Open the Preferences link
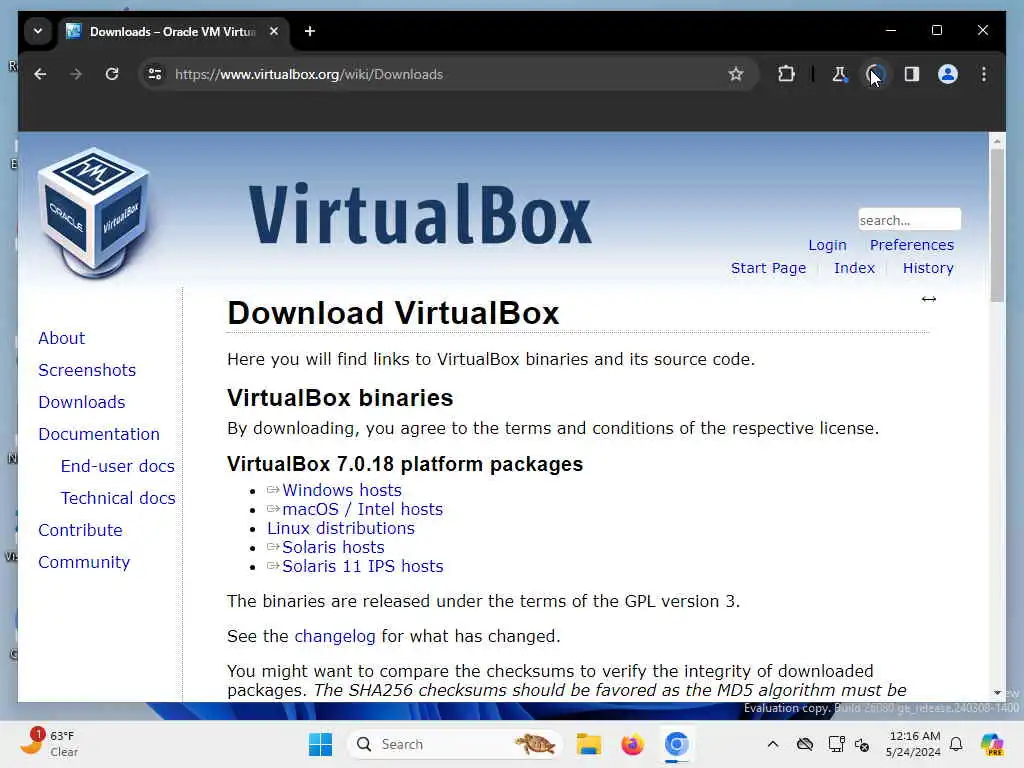The image size is (1024, 768). click(912, 246)
